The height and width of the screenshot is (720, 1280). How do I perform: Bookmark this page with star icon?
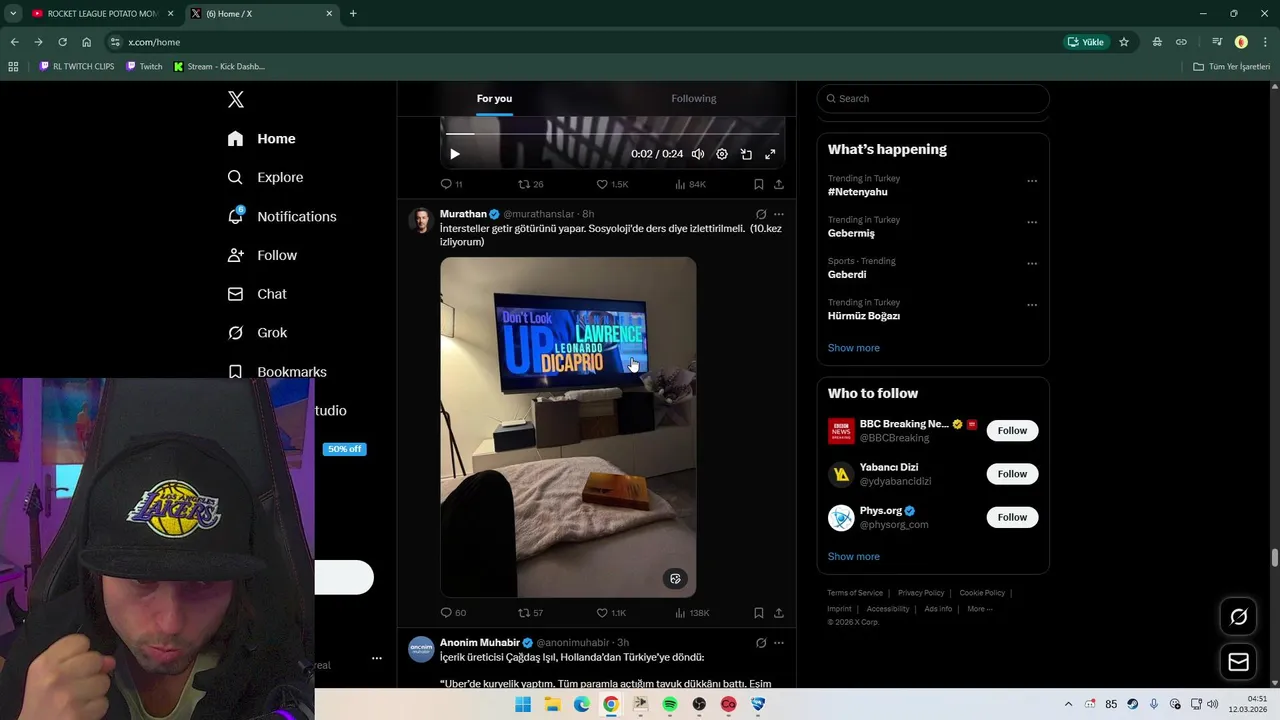[1124, 42]
